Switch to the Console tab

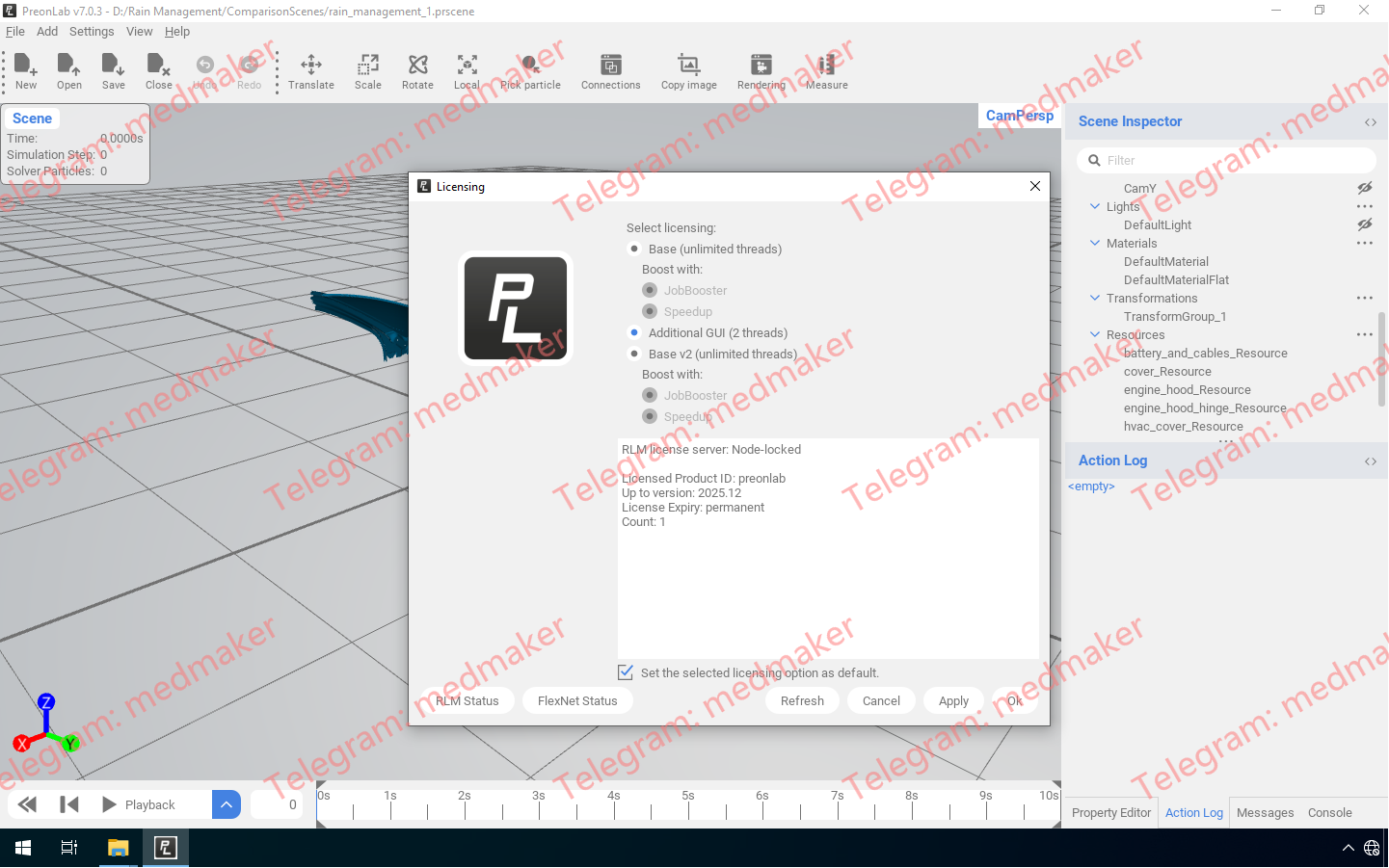(x=1329, y=812)
